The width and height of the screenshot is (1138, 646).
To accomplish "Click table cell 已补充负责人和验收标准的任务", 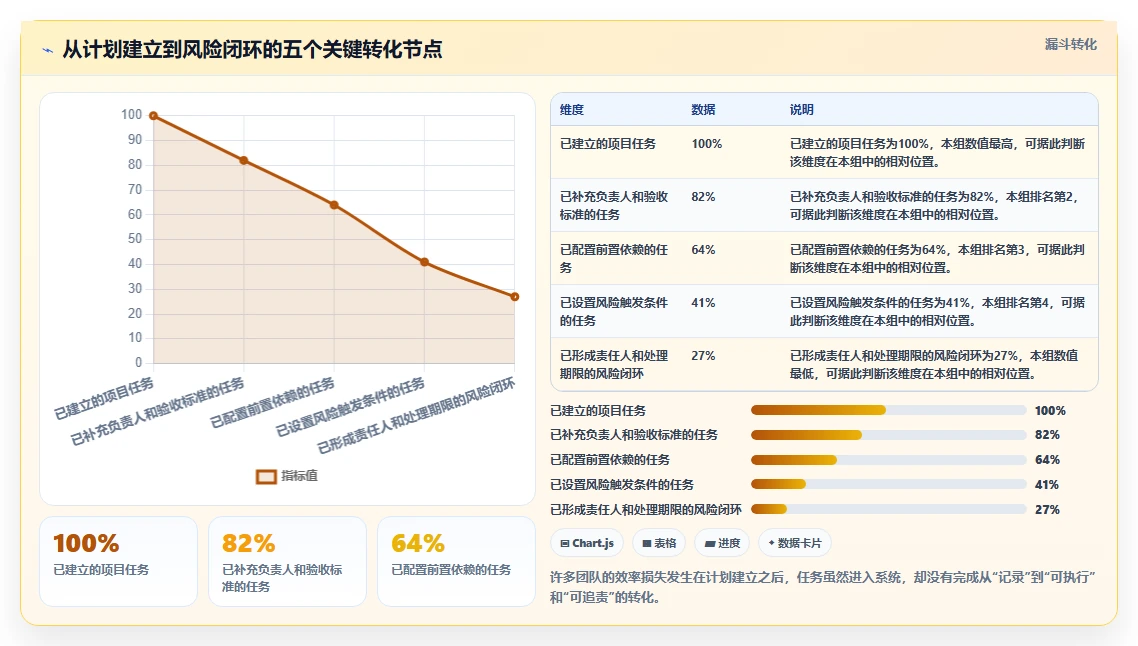I will tap(614, 205).
